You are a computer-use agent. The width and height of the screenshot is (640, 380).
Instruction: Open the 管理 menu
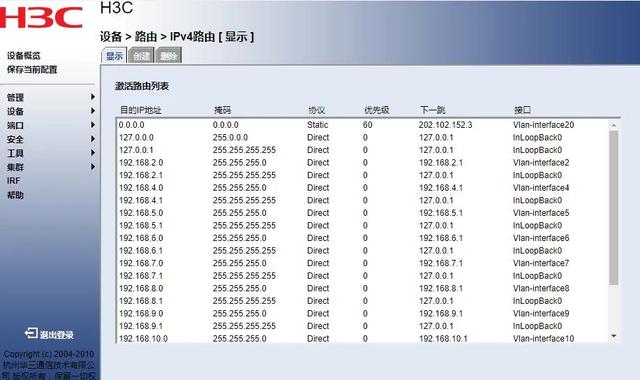(15, 97)
